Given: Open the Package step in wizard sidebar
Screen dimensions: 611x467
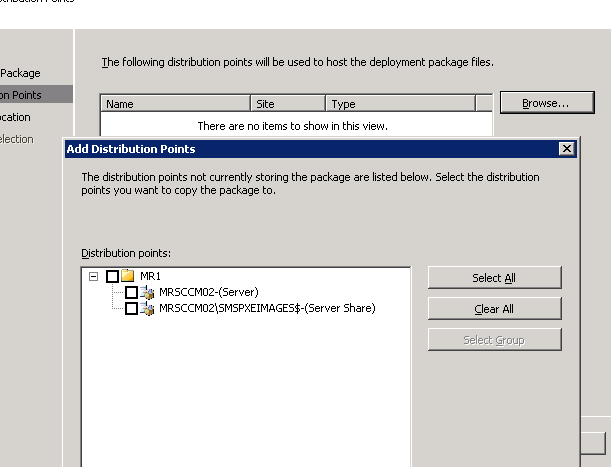Looking at the screenshot, I should click(20, 73).
